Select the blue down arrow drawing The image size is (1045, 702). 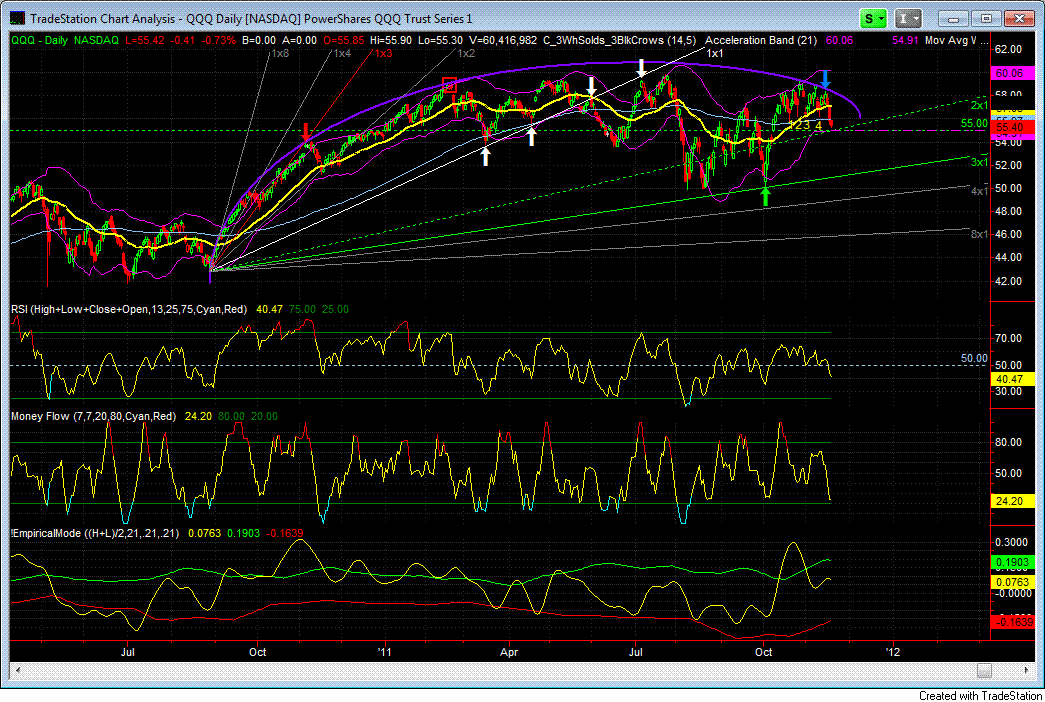(826, 80)
